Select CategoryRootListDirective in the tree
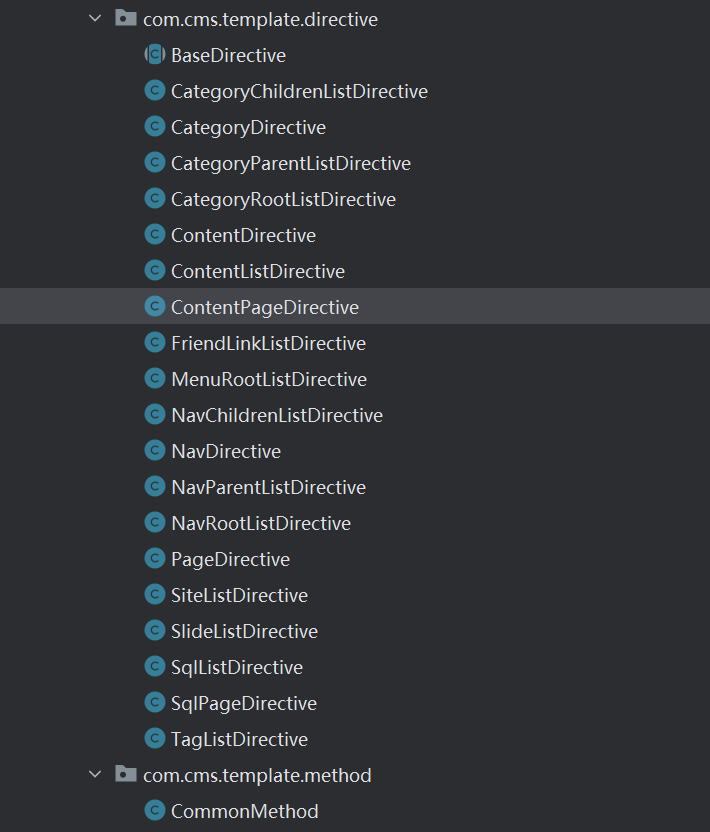 pos(283,200)
